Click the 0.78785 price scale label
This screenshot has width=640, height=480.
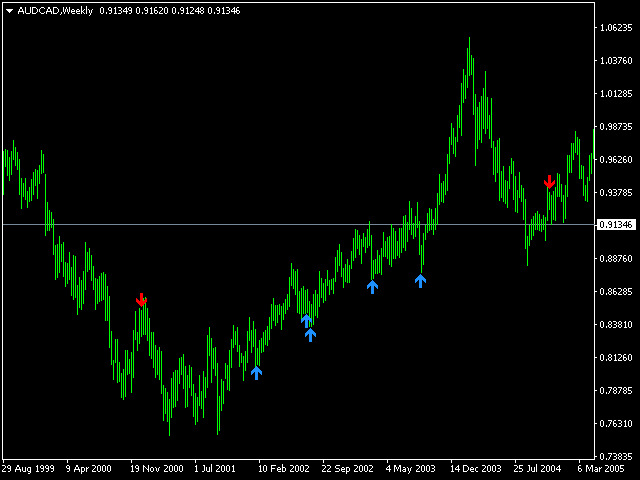(x=616, y=391)
